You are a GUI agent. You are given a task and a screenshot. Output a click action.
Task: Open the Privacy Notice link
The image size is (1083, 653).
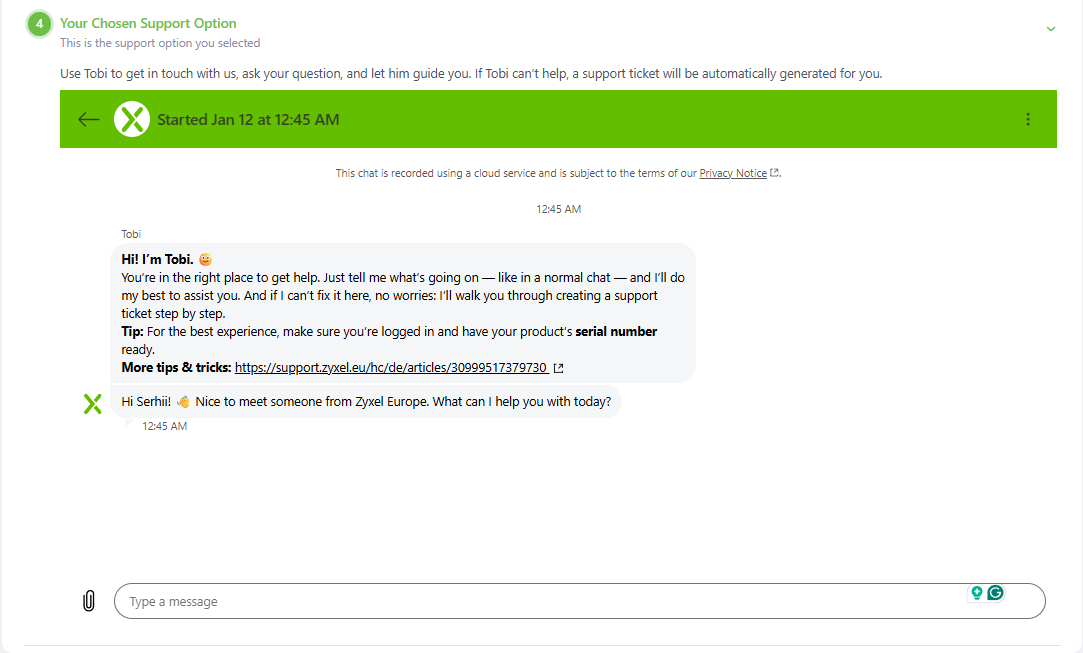(x=733, y=173)
